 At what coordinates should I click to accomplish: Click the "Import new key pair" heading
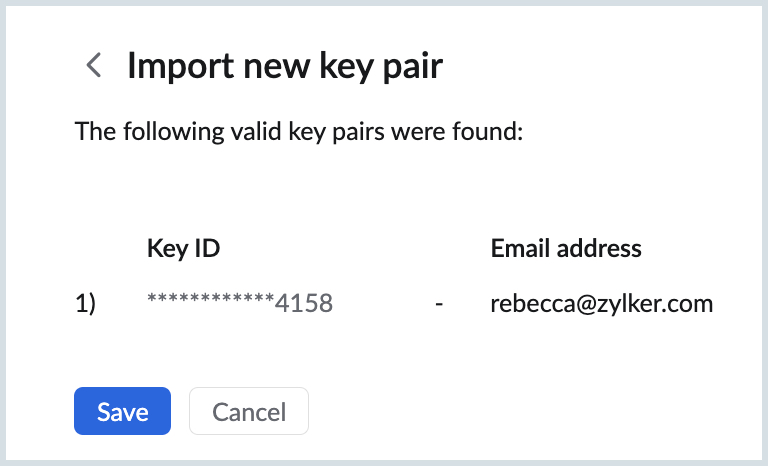[284, 67]
